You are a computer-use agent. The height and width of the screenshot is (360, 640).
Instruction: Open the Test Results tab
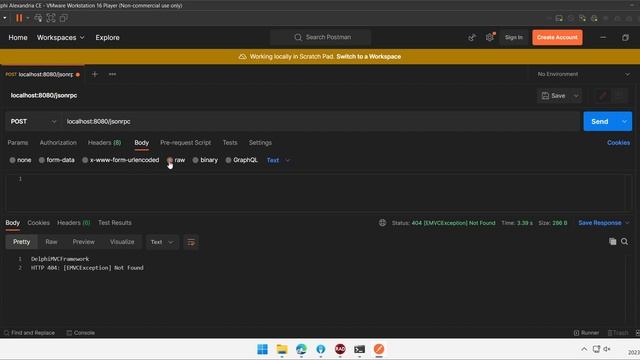(x=115, y=223)
